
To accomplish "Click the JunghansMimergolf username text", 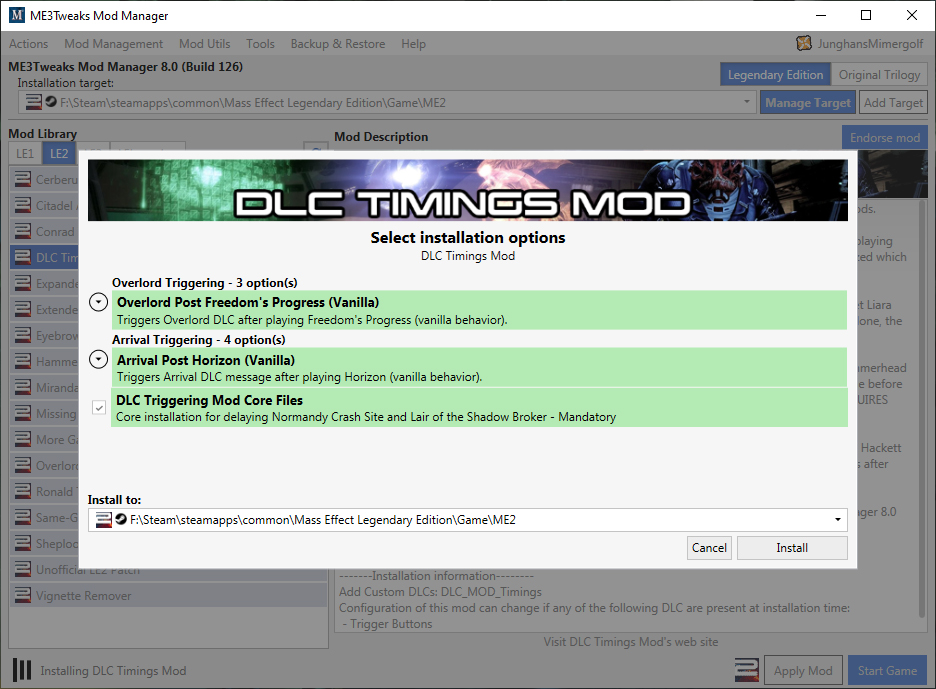I will pos(870,44).
